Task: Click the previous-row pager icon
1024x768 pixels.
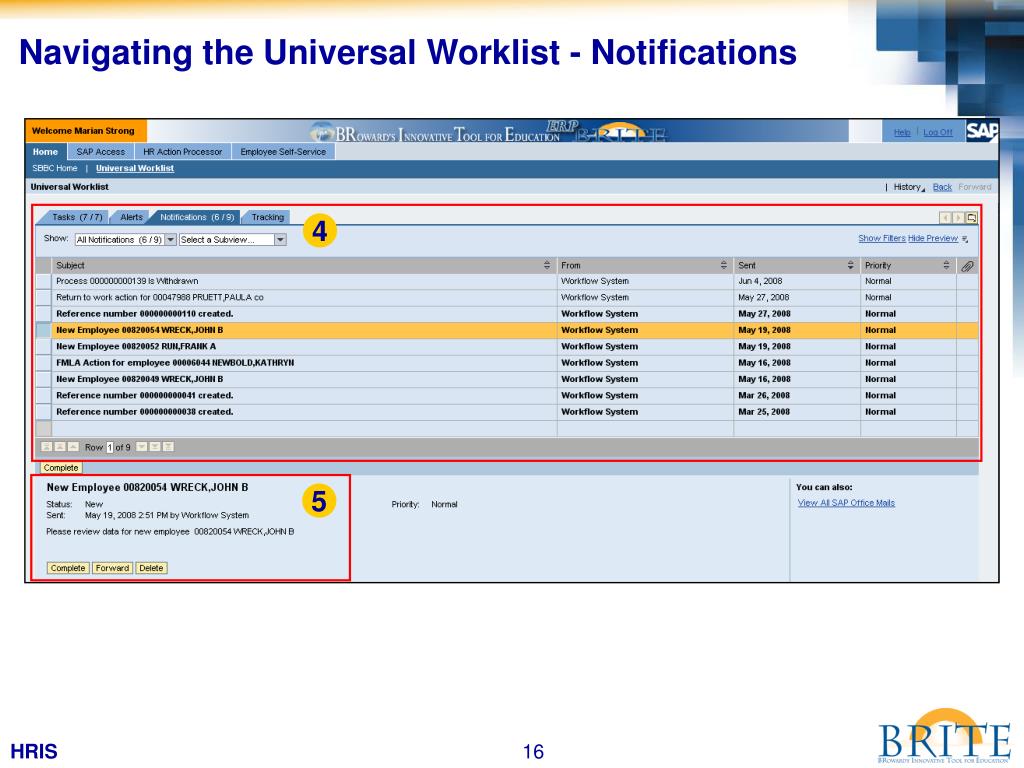Action: (73, 447)
